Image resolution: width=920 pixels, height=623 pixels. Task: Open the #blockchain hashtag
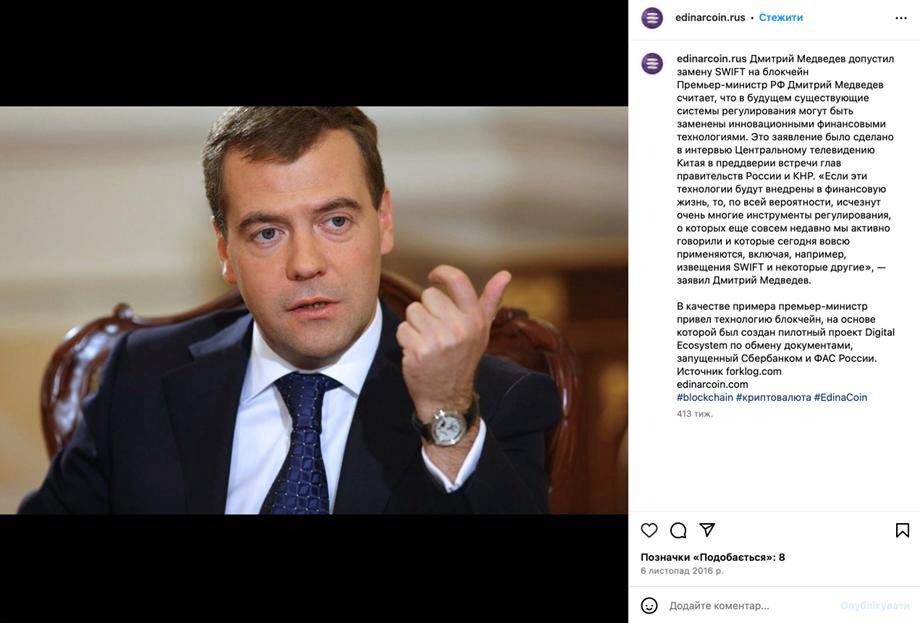click(x=705, y=397)
